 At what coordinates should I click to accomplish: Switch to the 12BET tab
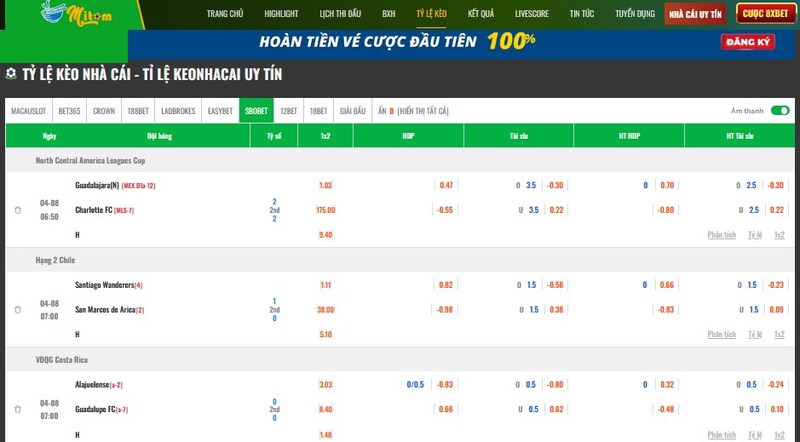[x=288, y=111]
